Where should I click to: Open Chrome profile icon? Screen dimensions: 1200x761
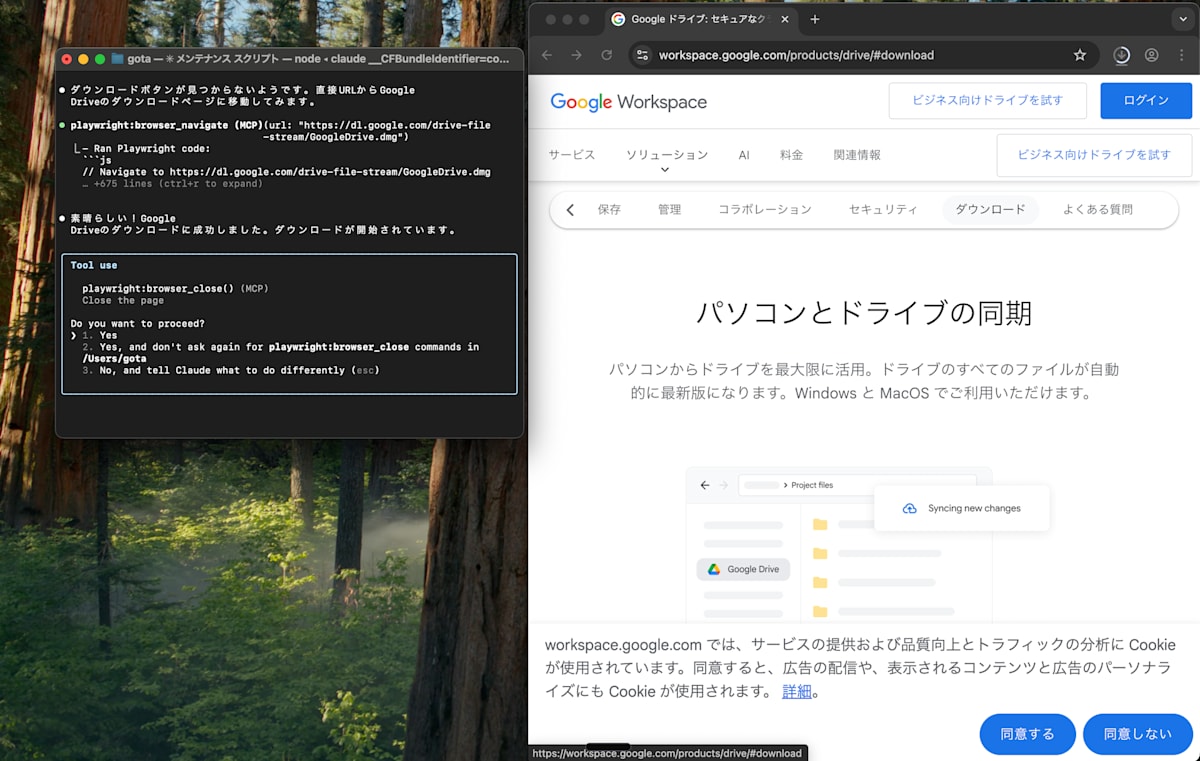pos(1152,55)
